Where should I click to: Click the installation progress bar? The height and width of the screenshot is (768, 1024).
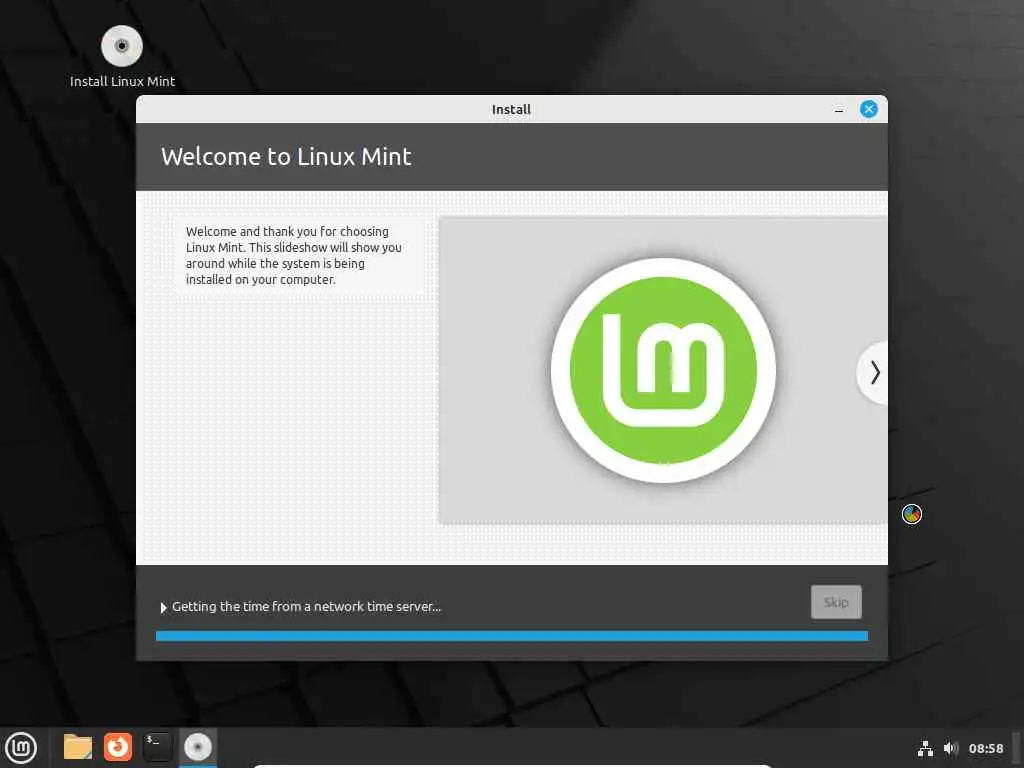512,636
